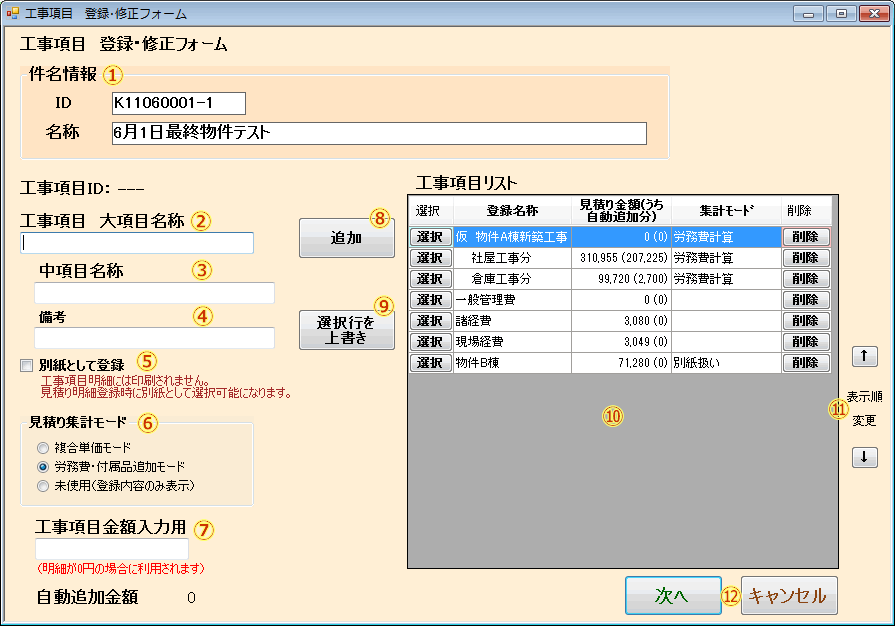
Task: Click the 工事項目金額入力用 amount field
Action: tap(112, 549)
